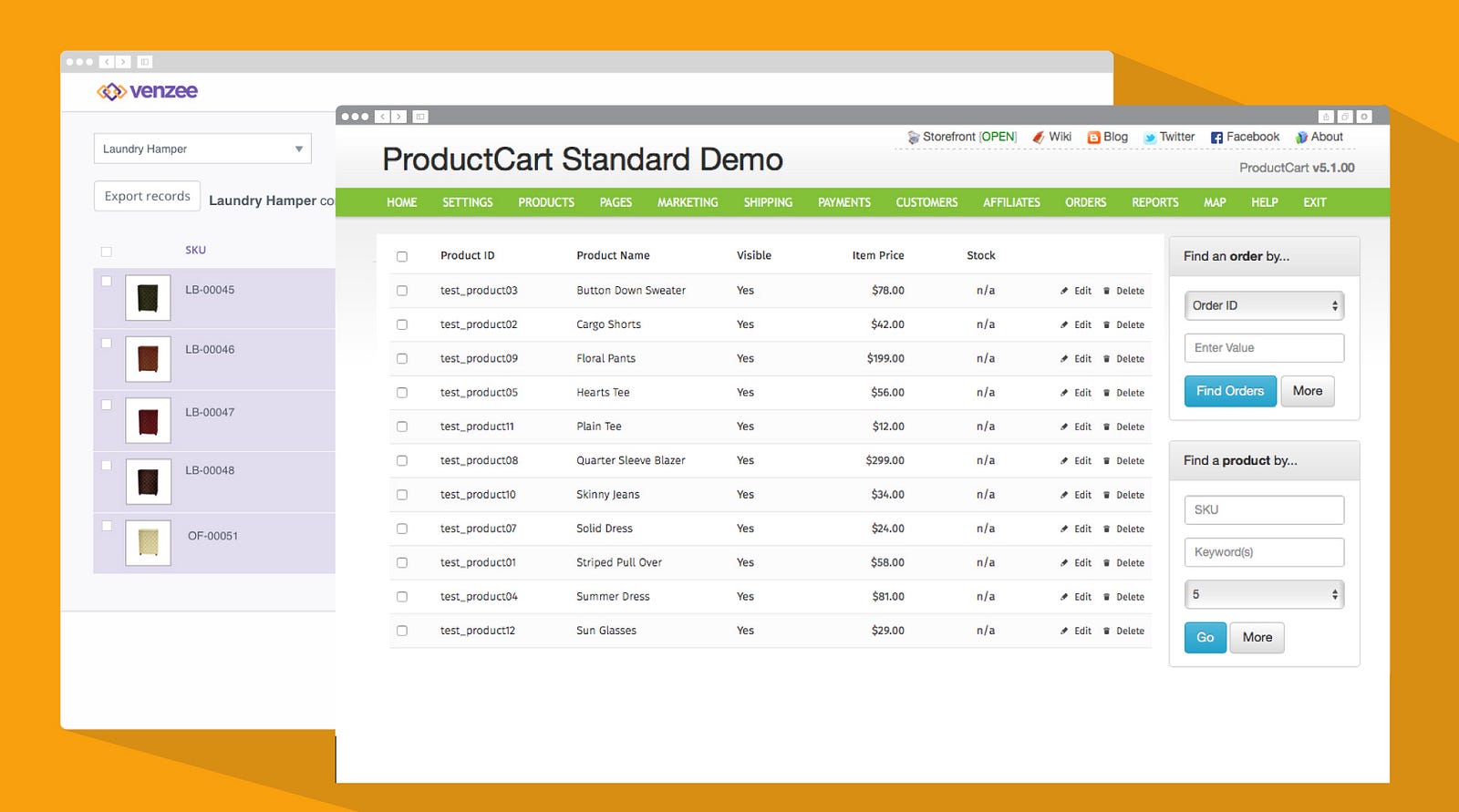The image size is (1459, 812).
Task: Click the LB-00047 hamper thumbnail in Venzee
Action: tap(148, 420)
